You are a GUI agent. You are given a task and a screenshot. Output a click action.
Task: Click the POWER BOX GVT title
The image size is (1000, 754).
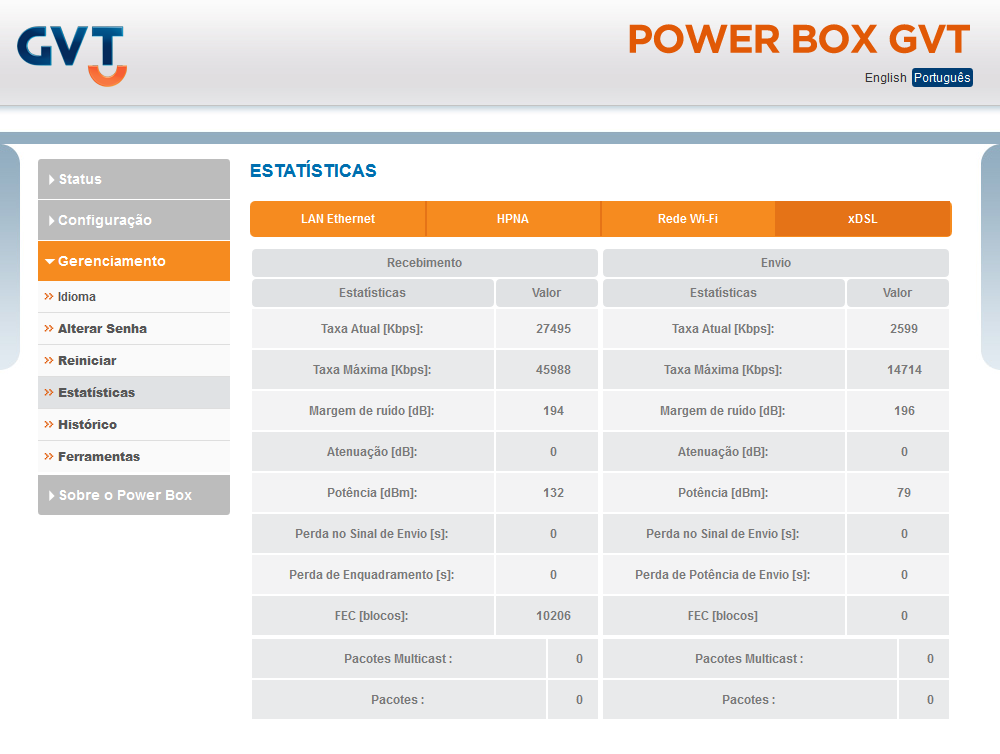798,40
